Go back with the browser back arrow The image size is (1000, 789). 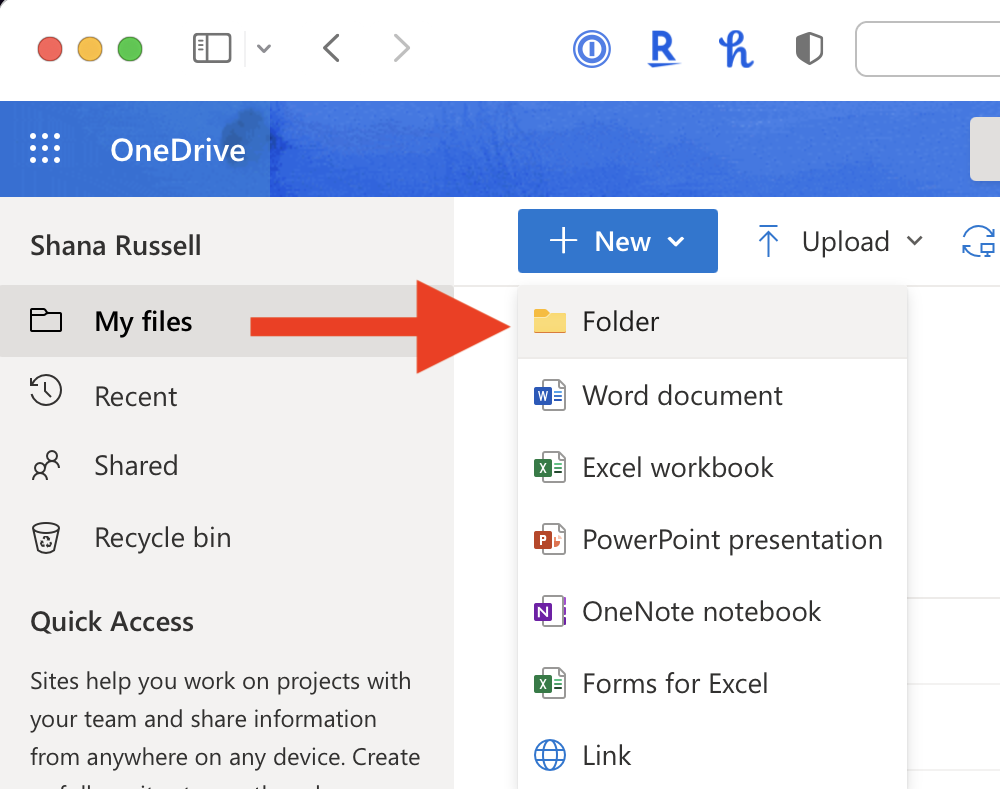click(332, 48)
